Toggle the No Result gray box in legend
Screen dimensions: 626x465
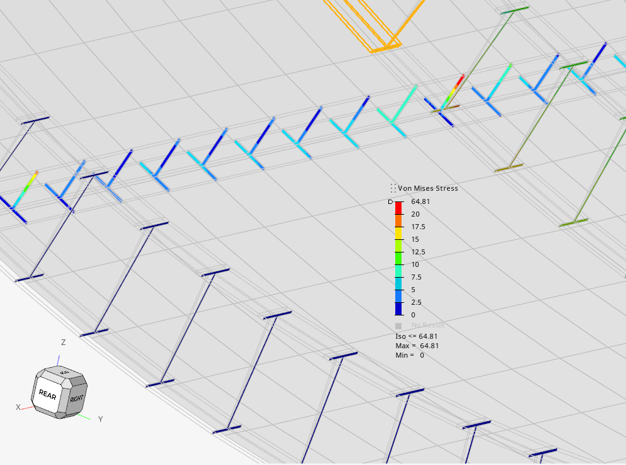point(399,326)
